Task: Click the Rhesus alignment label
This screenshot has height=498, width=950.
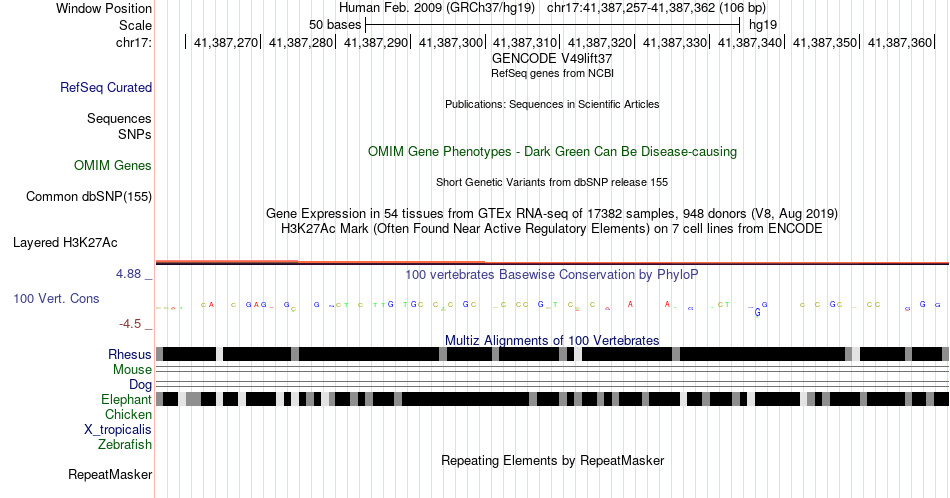Action: click(x=130, y=354)
